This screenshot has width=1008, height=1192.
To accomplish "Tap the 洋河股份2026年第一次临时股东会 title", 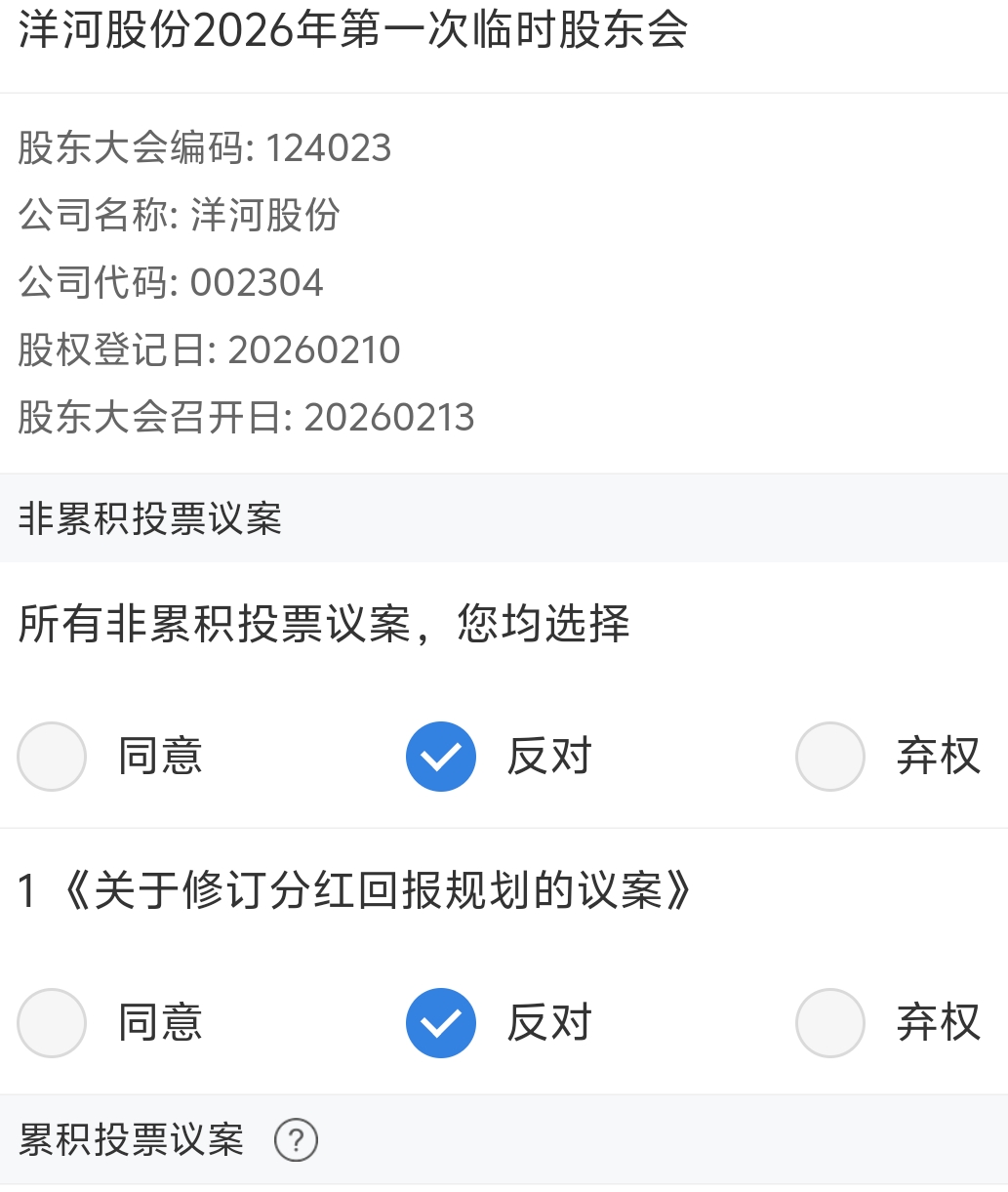I will (x=353, y=31).
